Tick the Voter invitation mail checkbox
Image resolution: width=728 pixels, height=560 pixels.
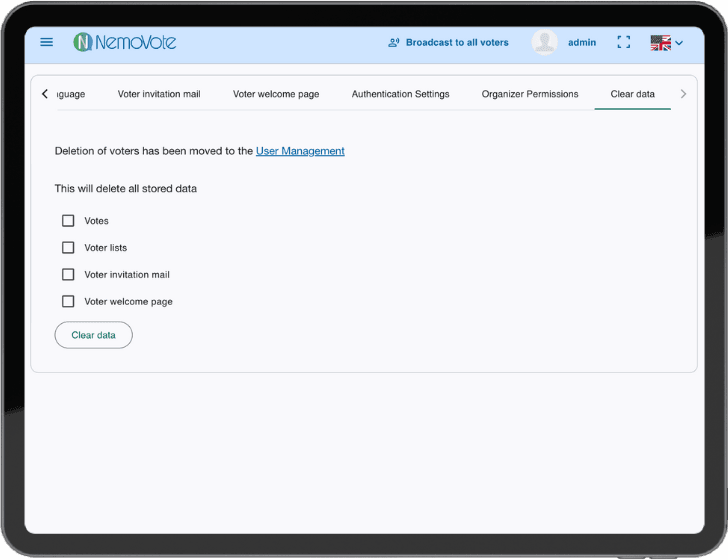[x=68, y=275]
